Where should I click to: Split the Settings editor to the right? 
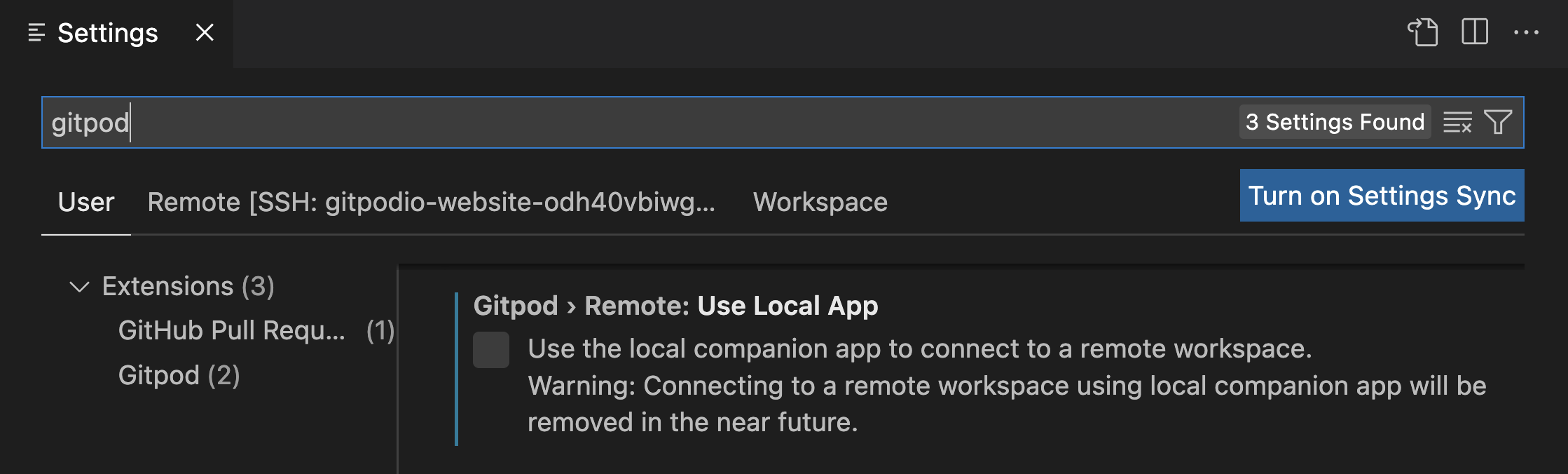click(1475, 32)
